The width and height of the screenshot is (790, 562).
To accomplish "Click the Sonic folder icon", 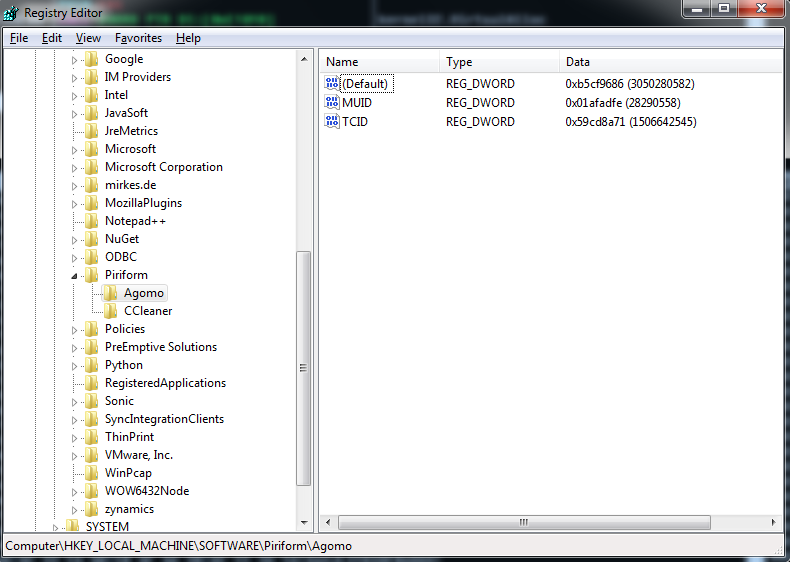I will coord(92,401).
